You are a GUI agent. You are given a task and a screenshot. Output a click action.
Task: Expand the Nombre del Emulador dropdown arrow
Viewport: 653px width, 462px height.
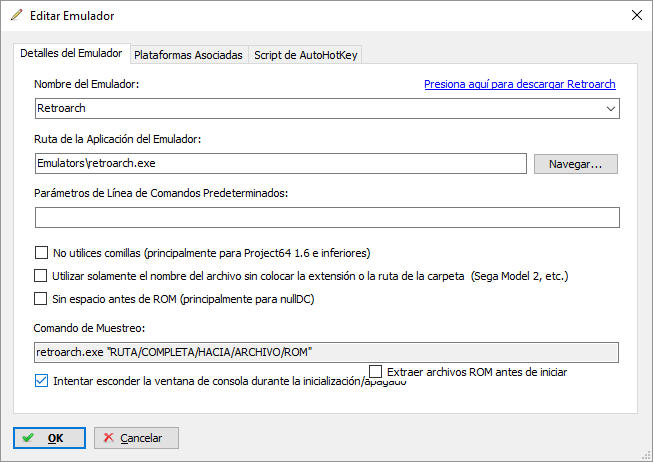[611, 109]
